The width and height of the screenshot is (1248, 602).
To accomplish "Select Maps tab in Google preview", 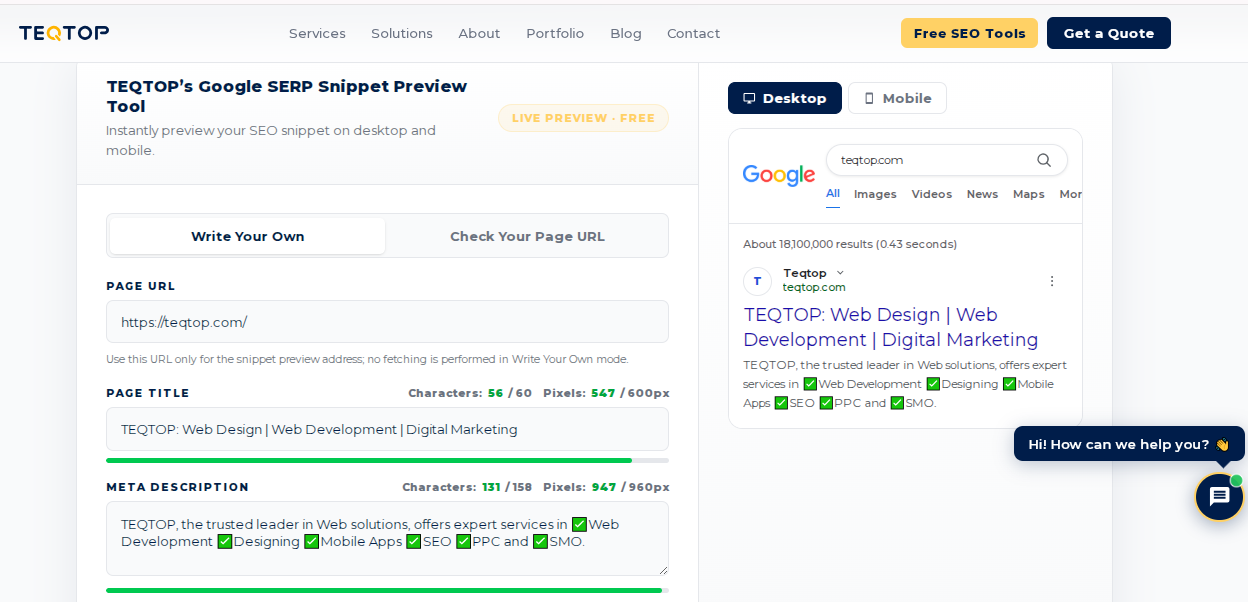I will 1028,194.
